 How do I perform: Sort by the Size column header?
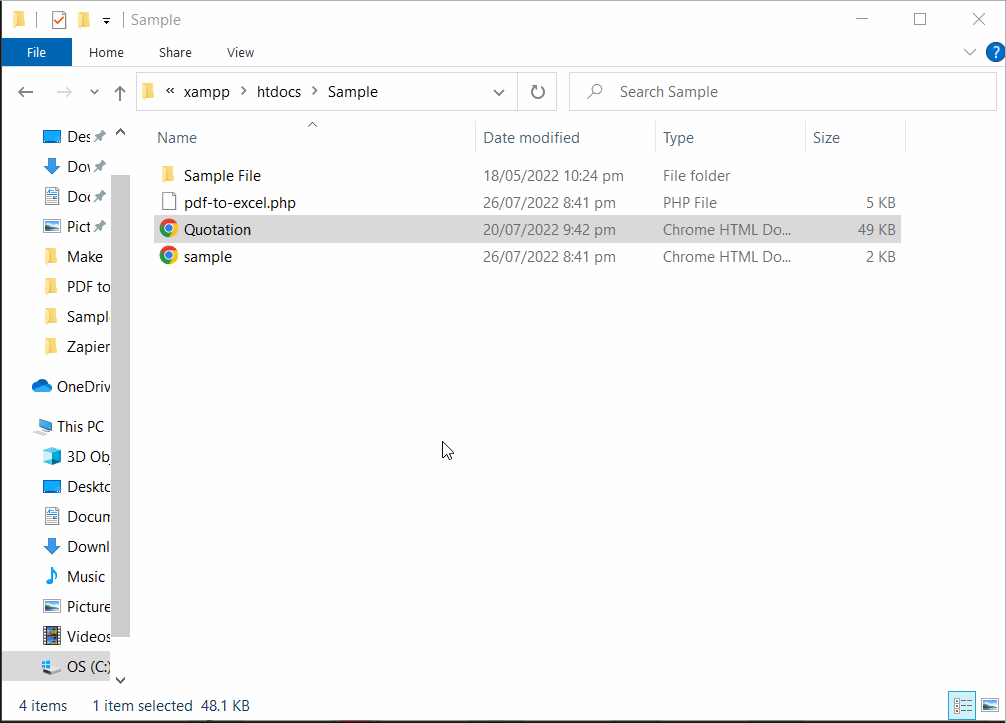tap(826, 137)
